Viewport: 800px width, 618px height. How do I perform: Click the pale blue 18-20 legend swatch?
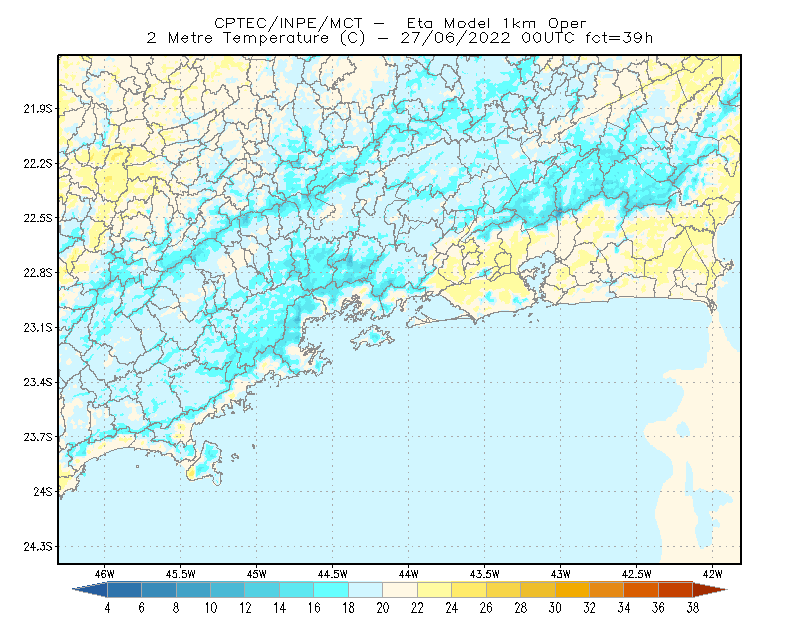pos(365,590)
